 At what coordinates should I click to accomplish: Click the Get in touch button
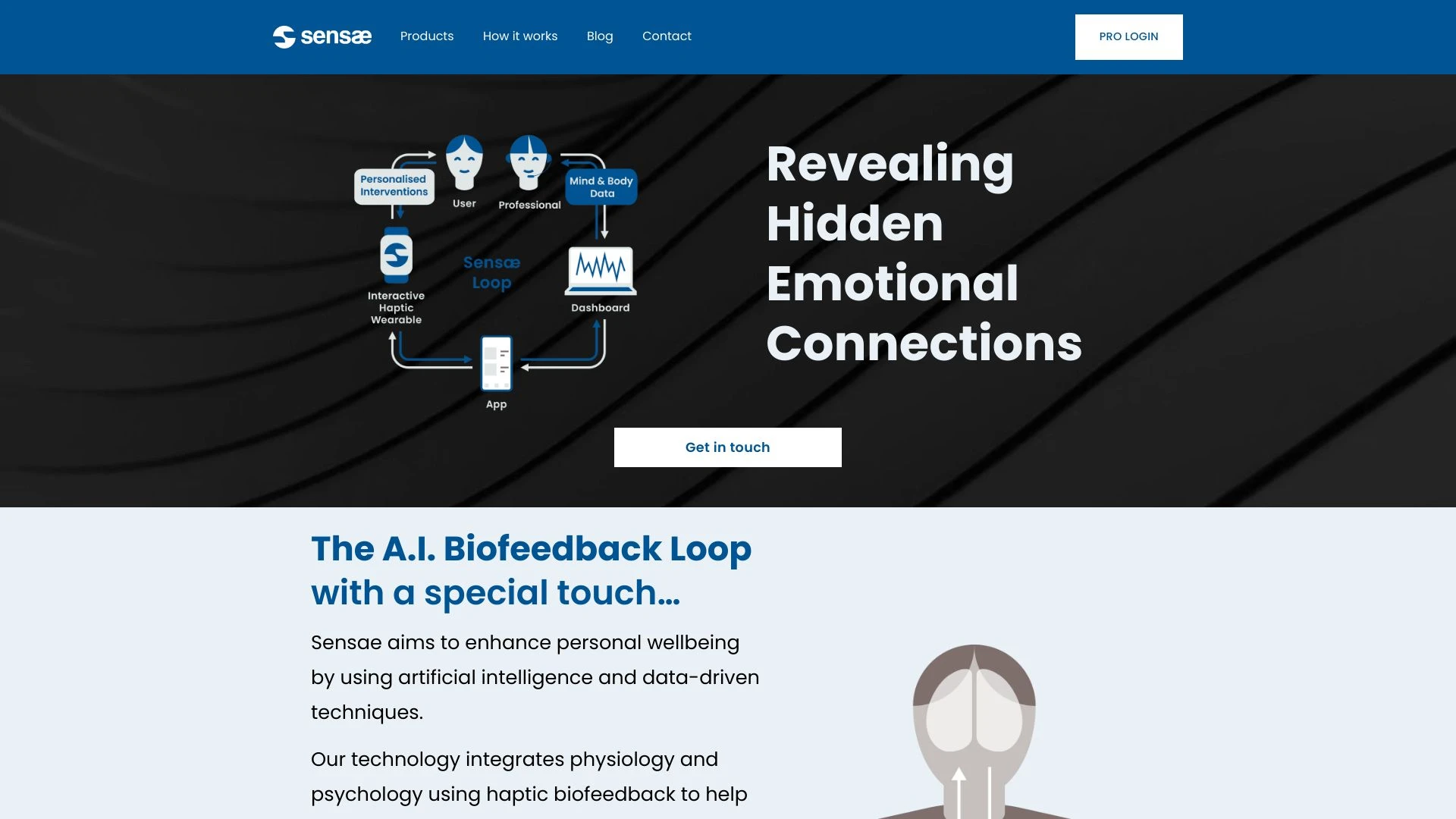[x=727, y=447]
